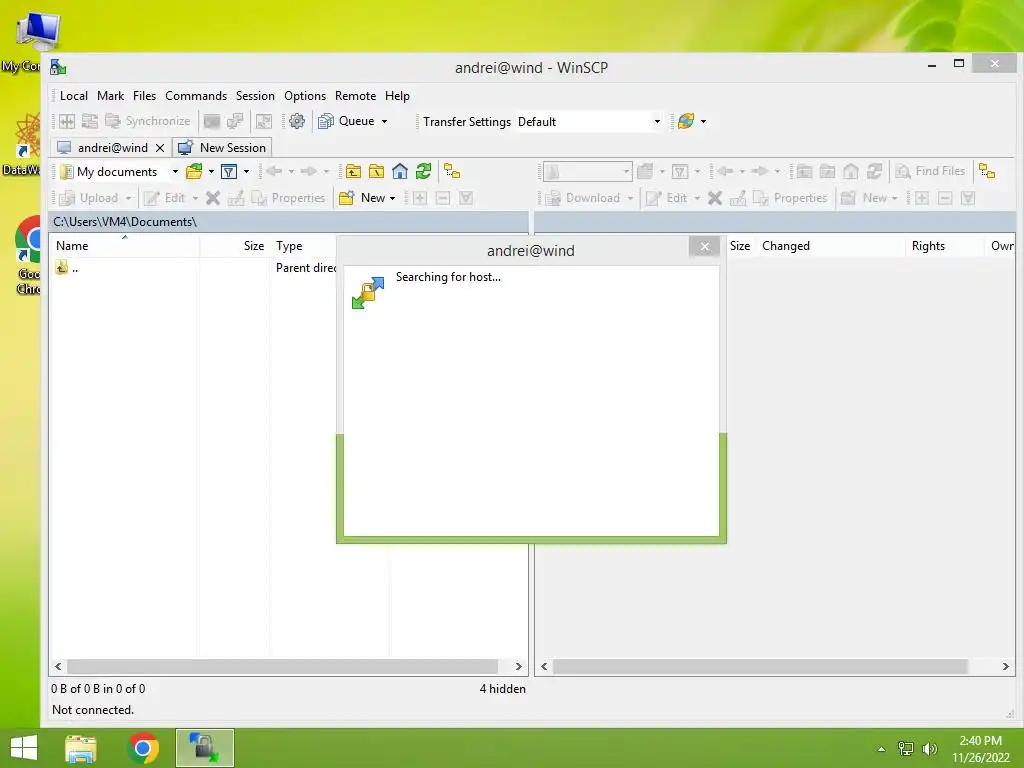Open the Session menu
The height and width of the screenshot is (768, 1024).
pyautogui.click(x=255, y=96)
